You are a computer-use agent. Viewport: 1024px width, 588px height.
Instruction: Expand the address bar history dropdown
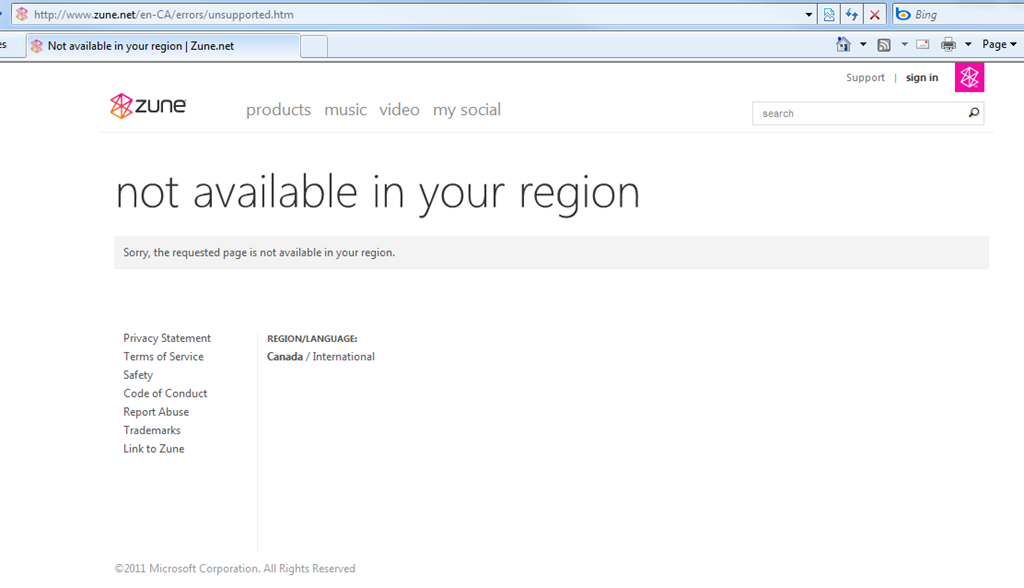pyautogui.click(x=808, y=14)
